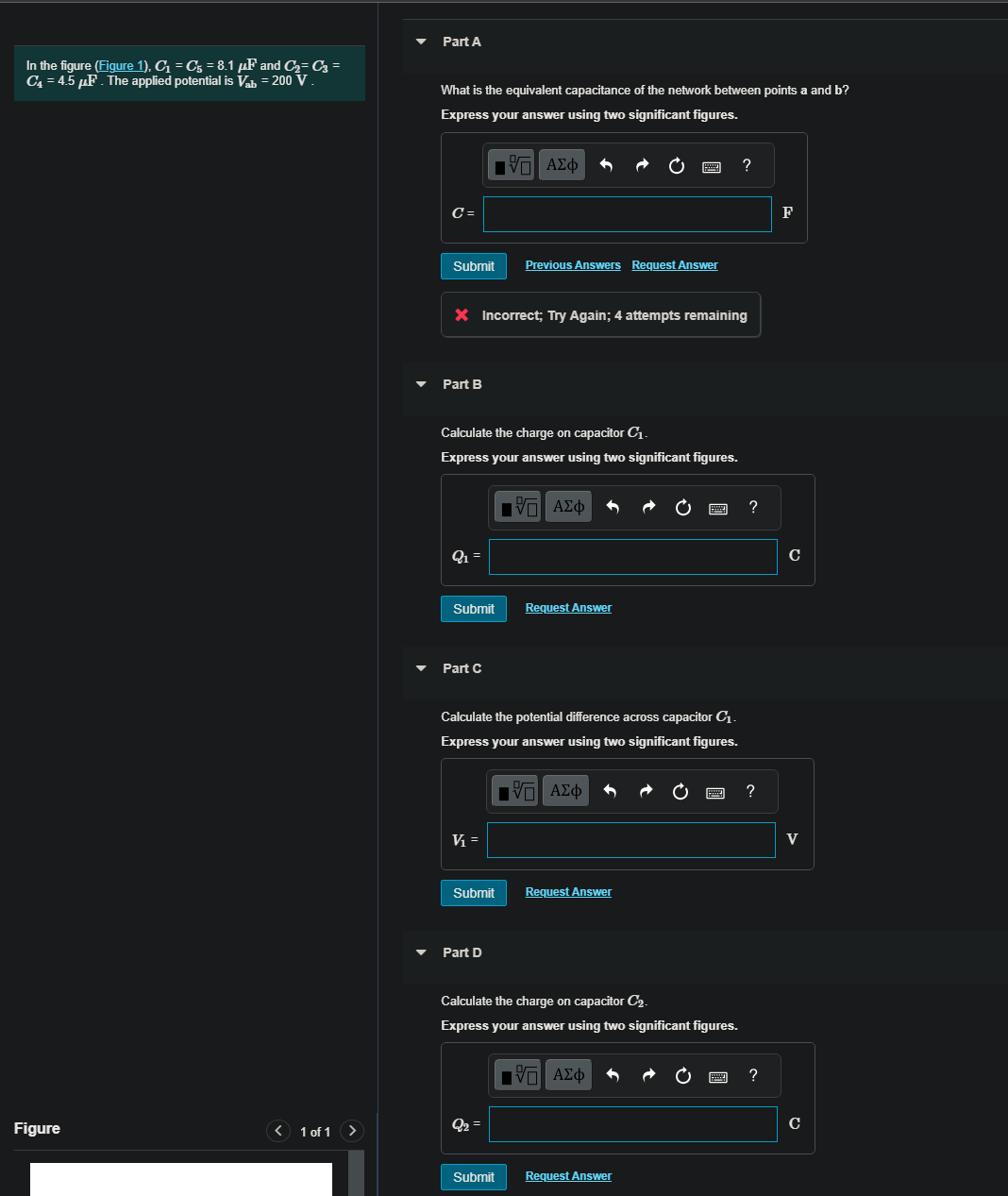Undo last edit in Part B toolbar
Screen dimensions: 1008x1196
pyautogui.click(x=613, y=508)
